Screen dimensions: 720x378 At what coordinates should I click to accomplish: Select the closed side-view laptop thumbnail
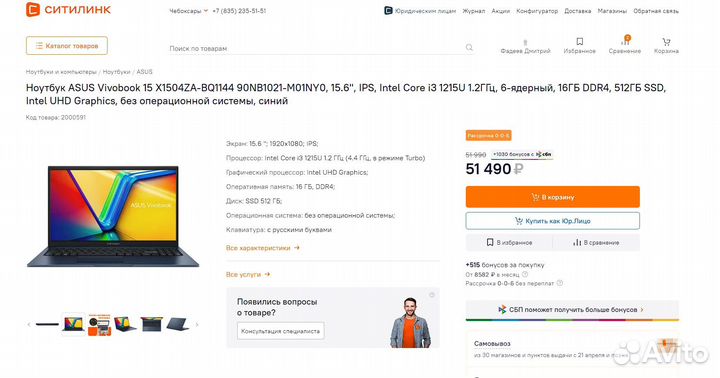pyautogui.click(x=47, y=324)
